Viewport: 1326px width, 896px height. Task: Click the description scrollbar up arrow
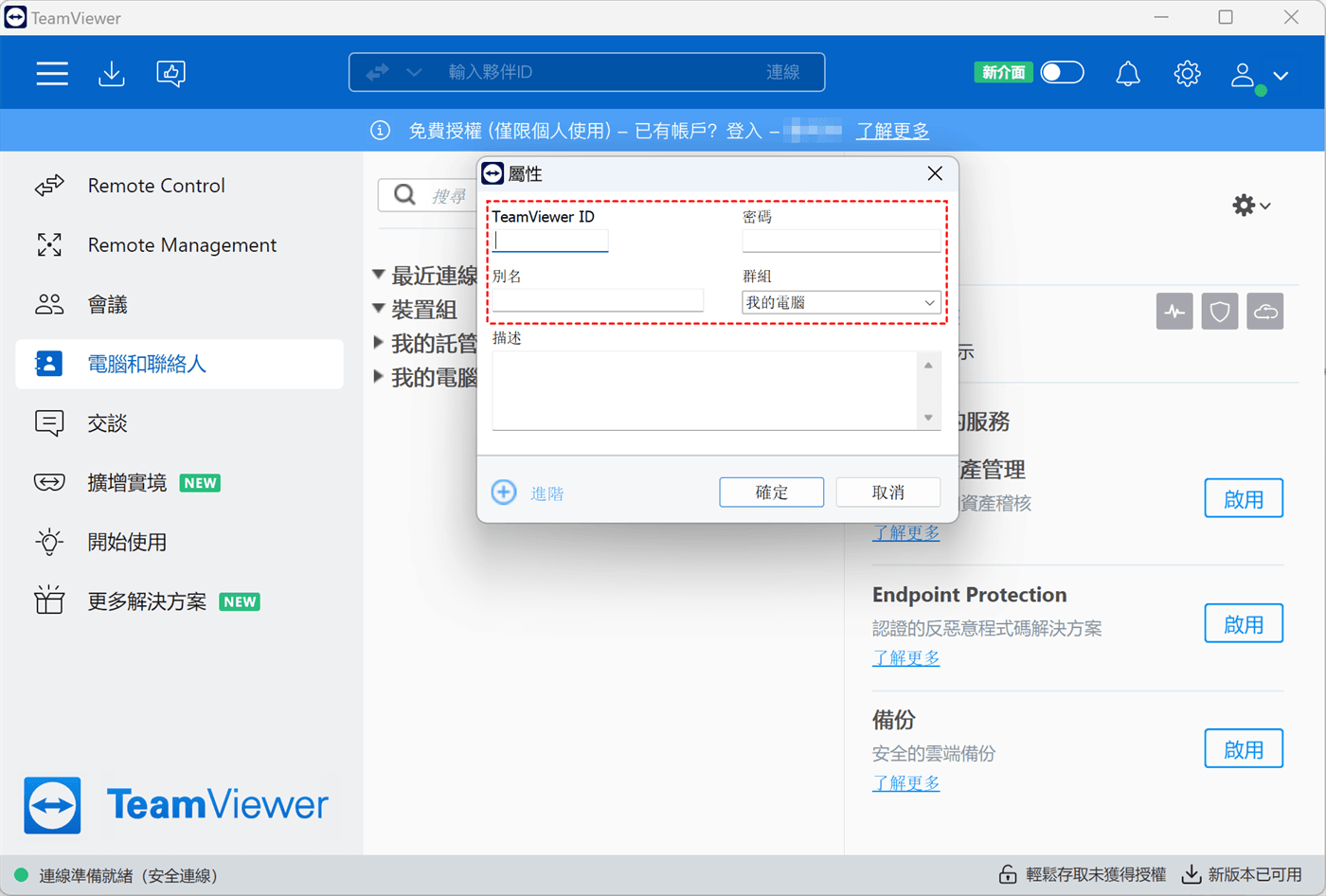[x=928, y=365]
